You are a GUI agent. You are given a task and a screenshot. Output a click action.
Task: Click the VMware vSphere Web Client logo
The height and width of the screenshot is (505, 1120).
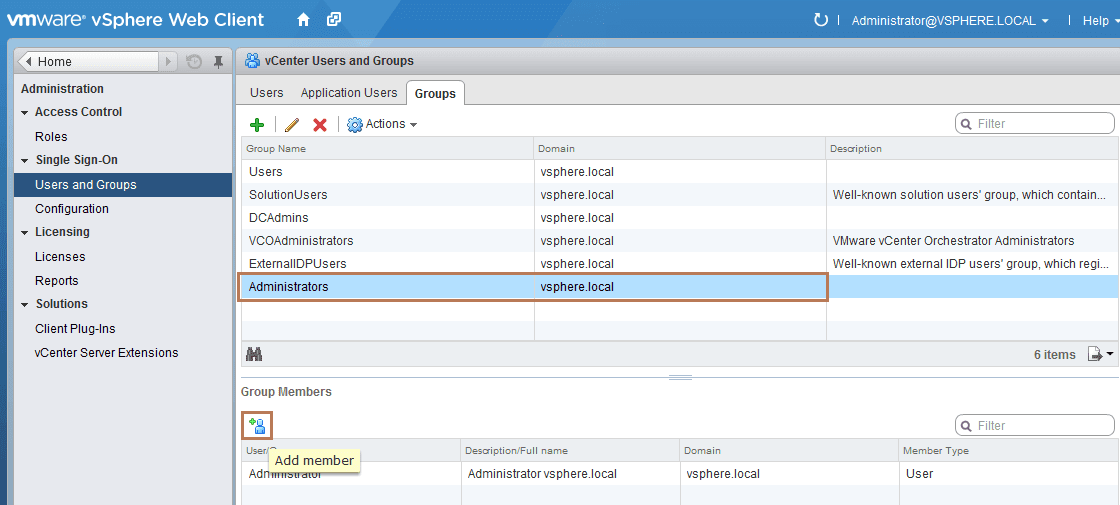click(136, 19)
